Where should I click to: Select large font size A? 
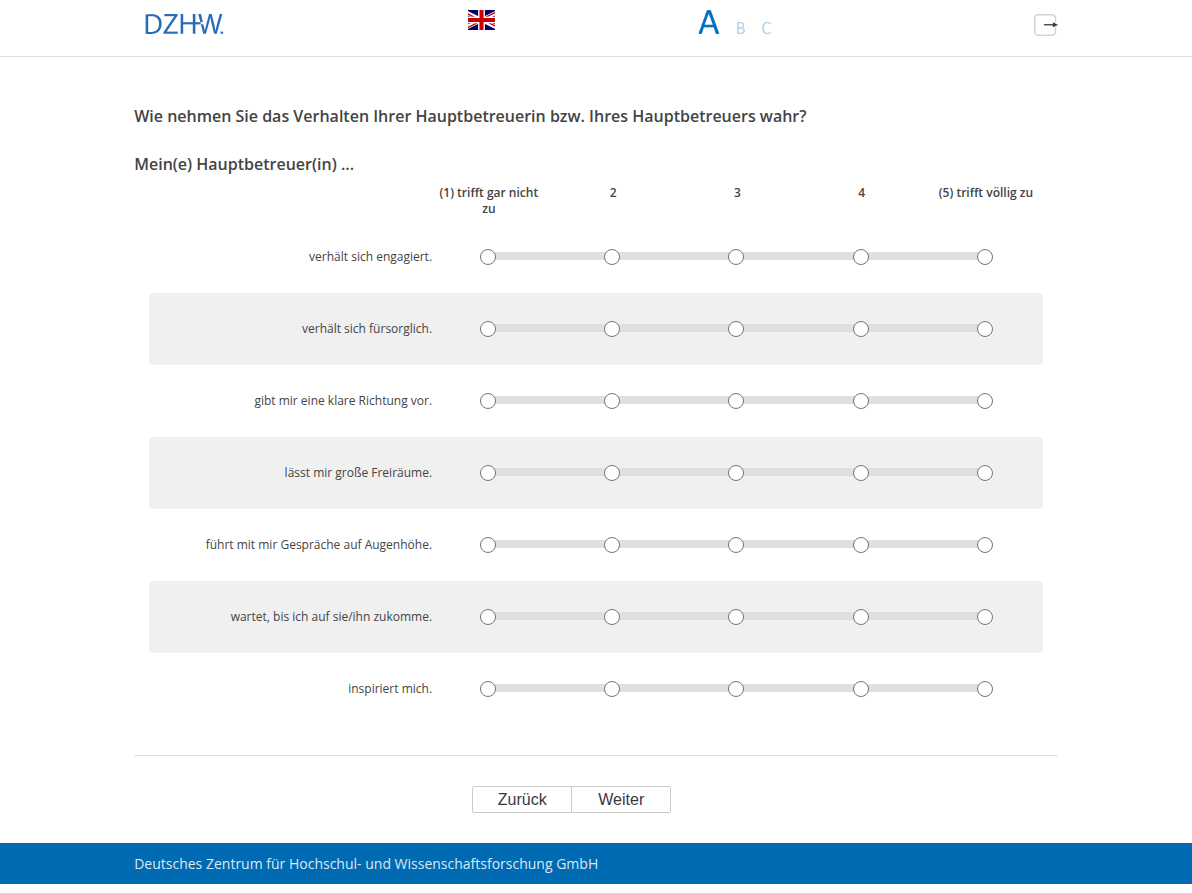(x=709, y=23)
